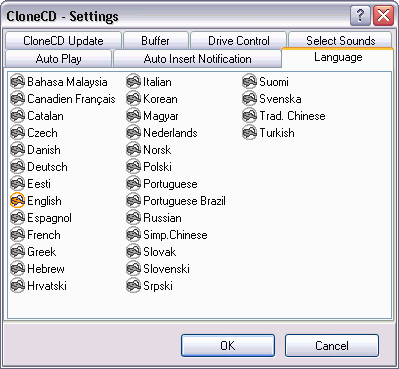Choose the Italian language icon
Image resolution: width=399 pixels, height=369 pixels.
tap(133, 81)
